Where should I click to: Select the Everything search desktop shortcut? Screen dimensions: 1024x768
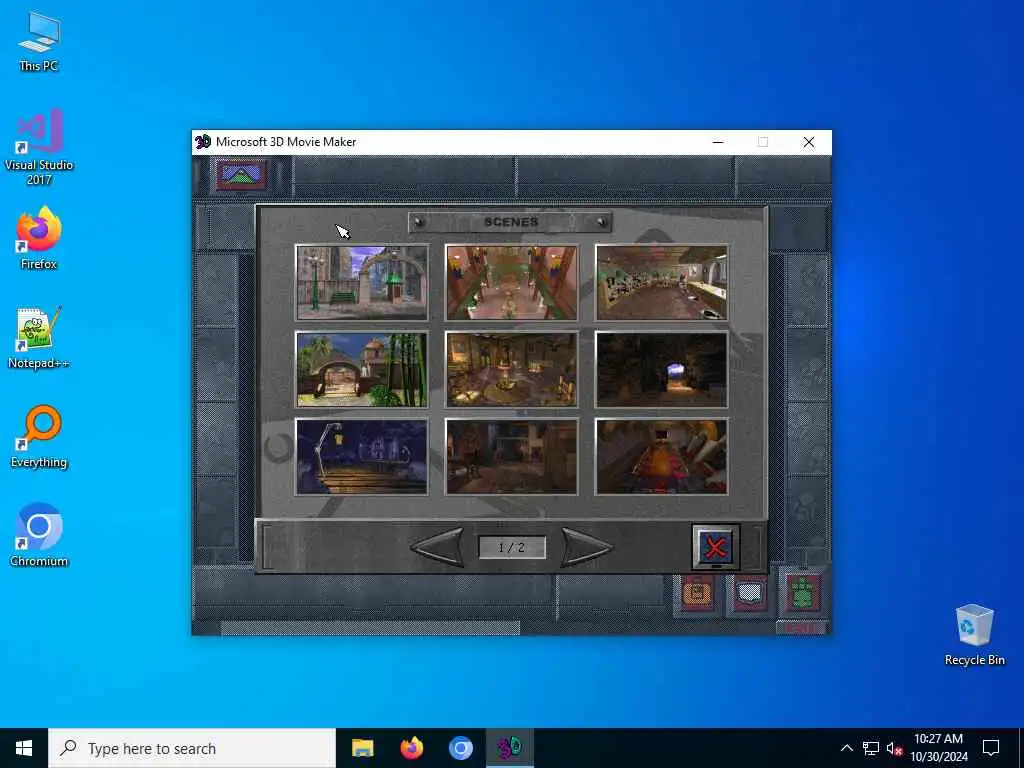(x=39, y=437)
